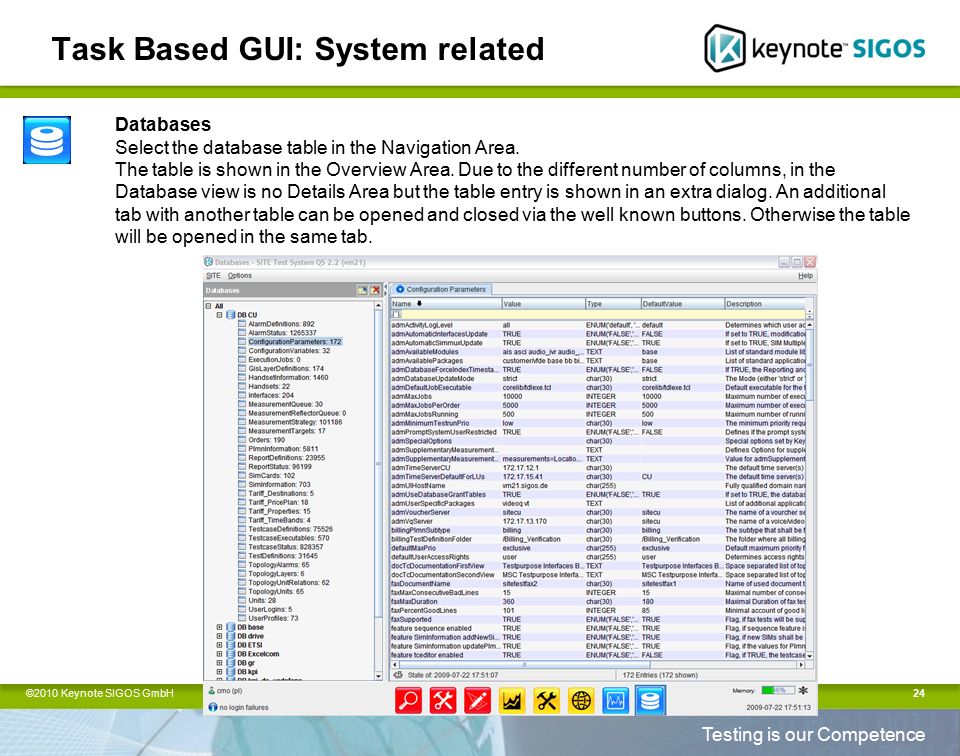960x756 pixels.
Task: Click the large blue Databases icon on the slide
Action: click(x=47, y=140)
